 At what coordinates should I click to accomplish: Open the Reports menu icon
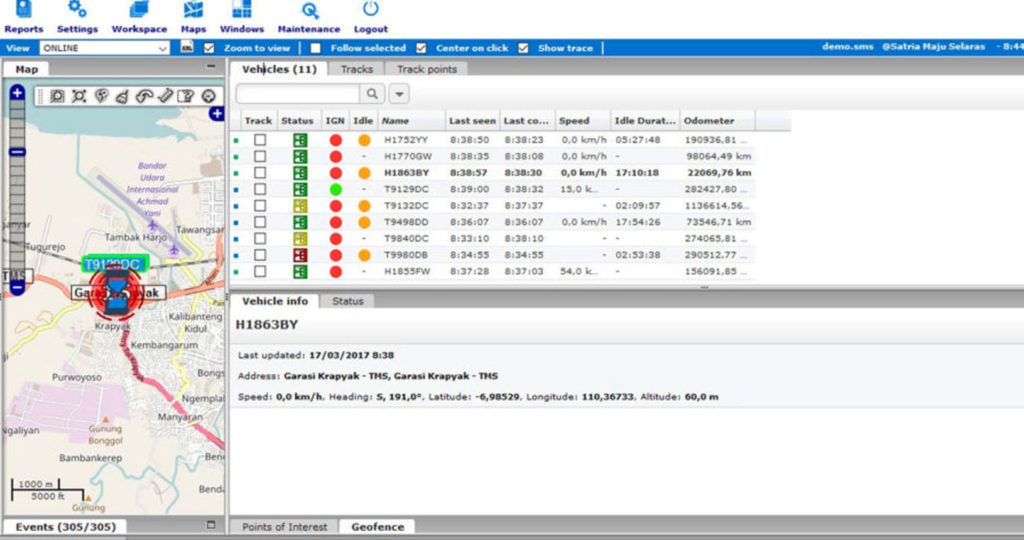23,11
